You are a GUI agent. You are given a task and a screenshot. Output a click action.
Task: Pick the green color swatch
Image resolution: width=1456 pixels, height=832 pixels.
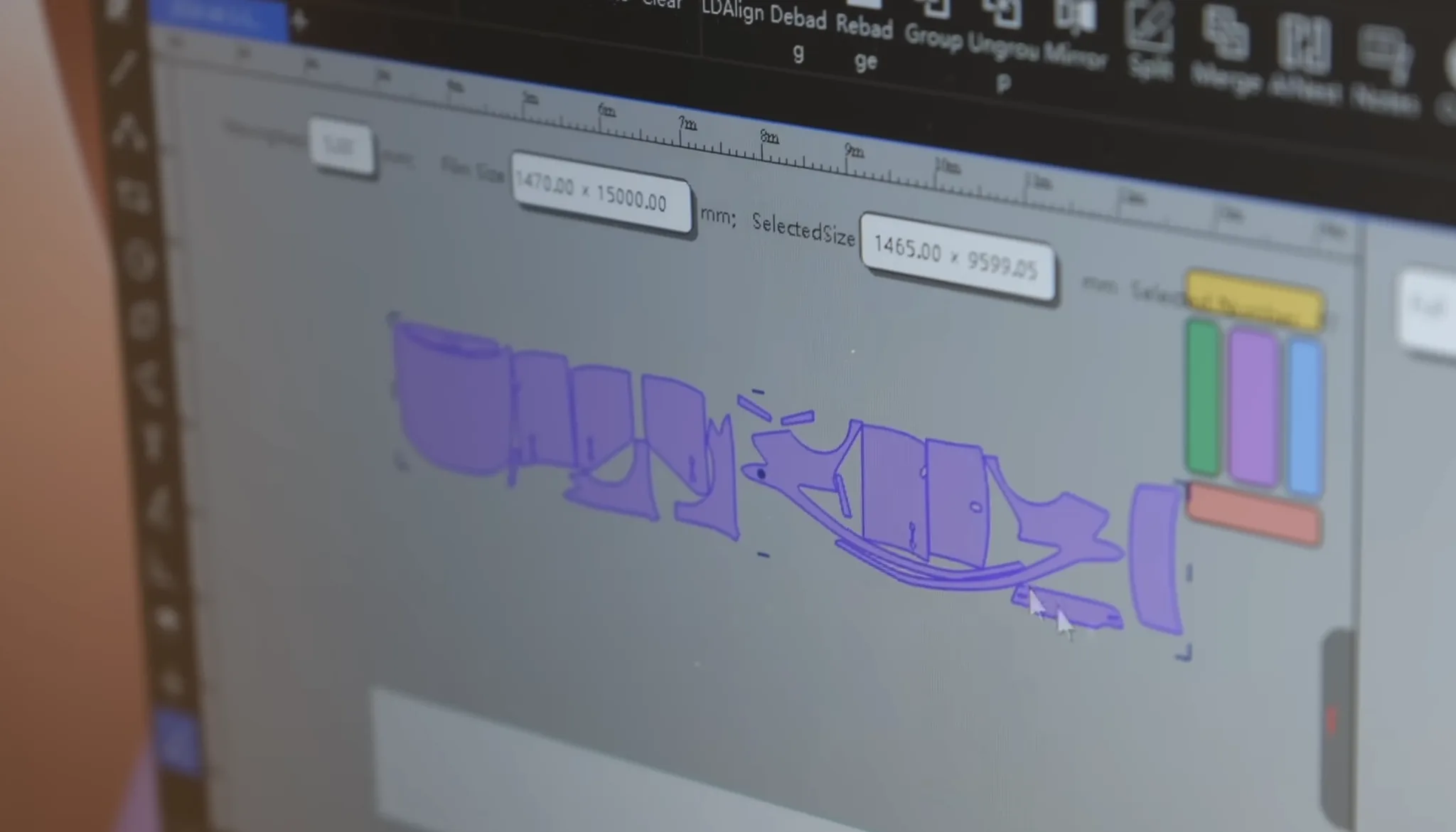[1203, 398]
